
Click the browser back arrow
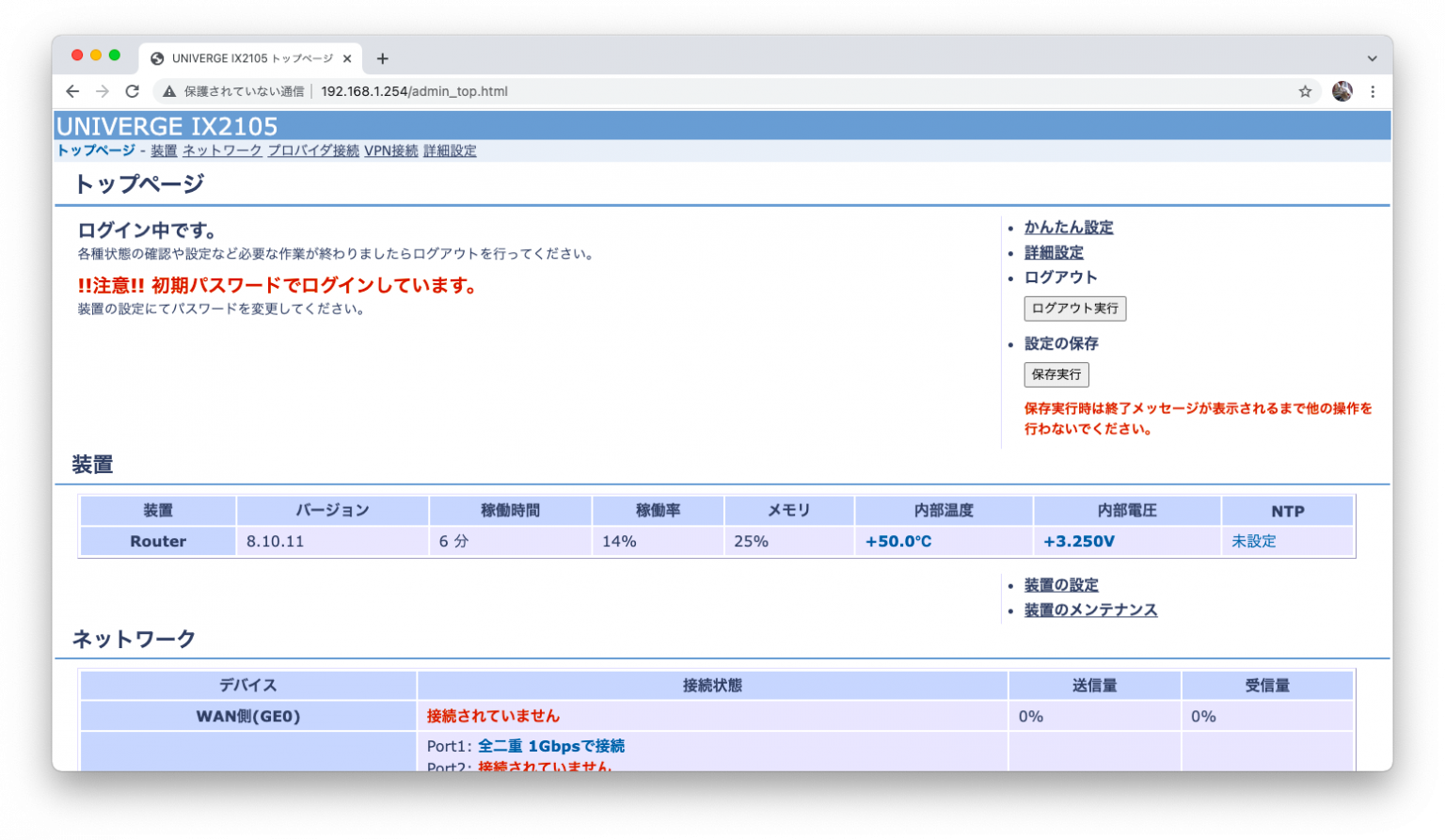point(72,91)
